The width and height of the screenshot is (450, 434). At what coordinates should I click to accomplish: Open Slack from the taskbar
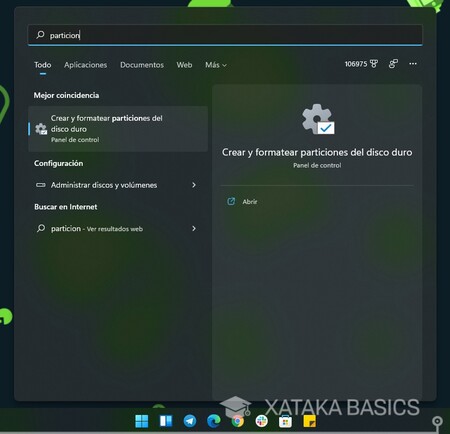261,421
